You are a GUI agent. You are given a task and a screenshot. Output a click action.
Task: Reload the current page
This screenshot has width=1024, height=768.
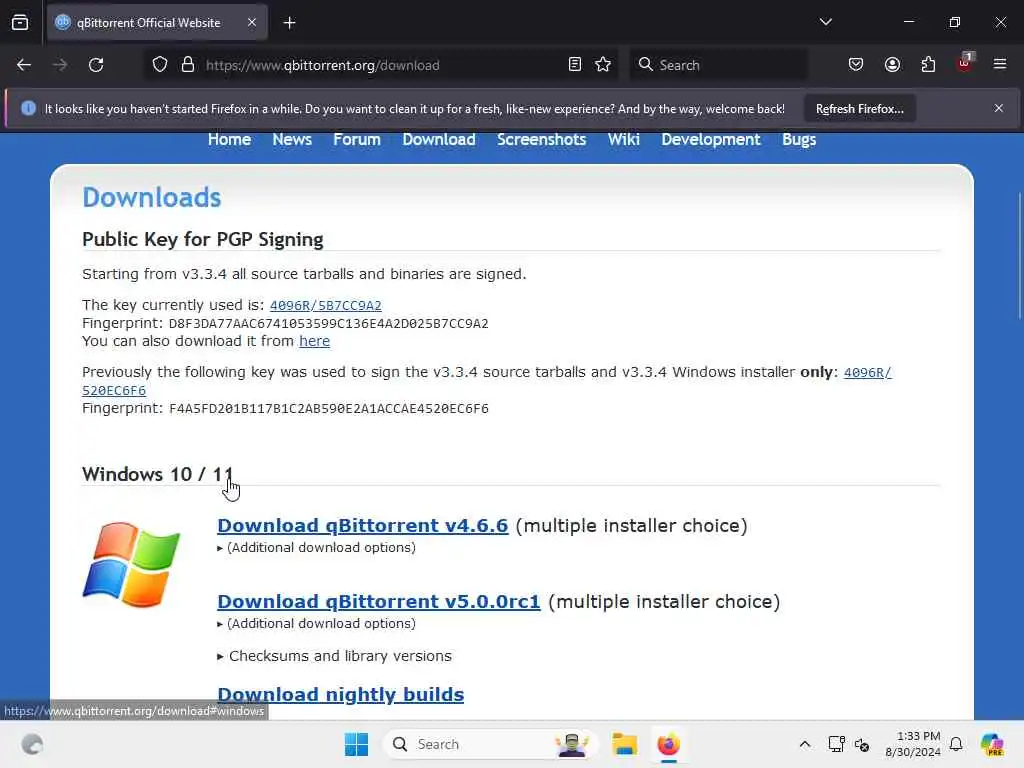(x=96, y=65)
